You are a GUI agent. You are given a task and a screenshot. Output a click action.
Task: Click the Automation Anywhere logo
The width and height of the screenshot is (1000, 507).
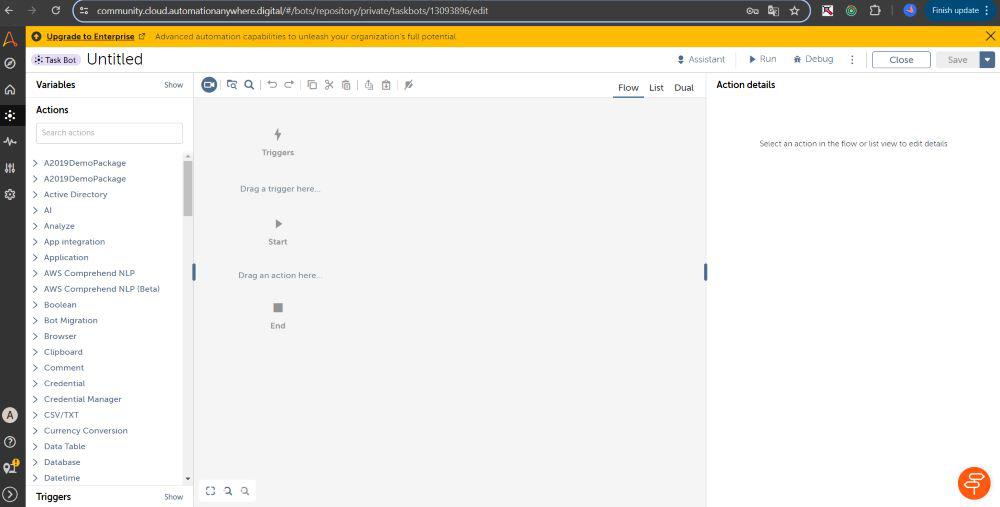[x=10, y=38]
